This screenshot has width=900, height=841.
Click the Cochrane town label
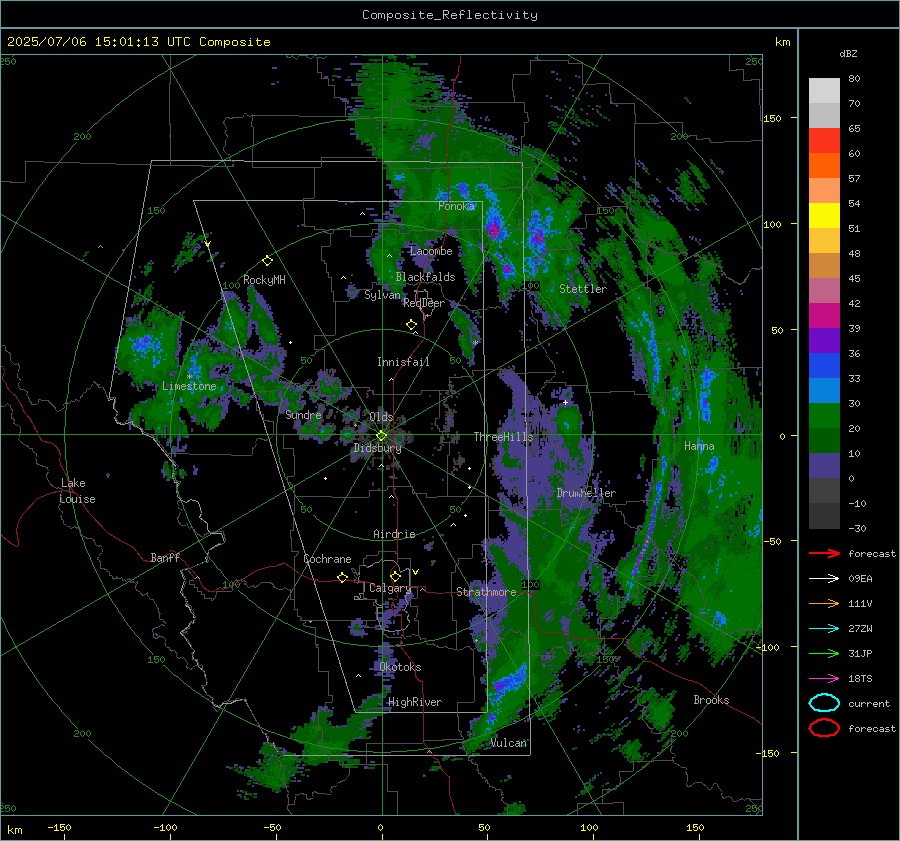[327, 559]
